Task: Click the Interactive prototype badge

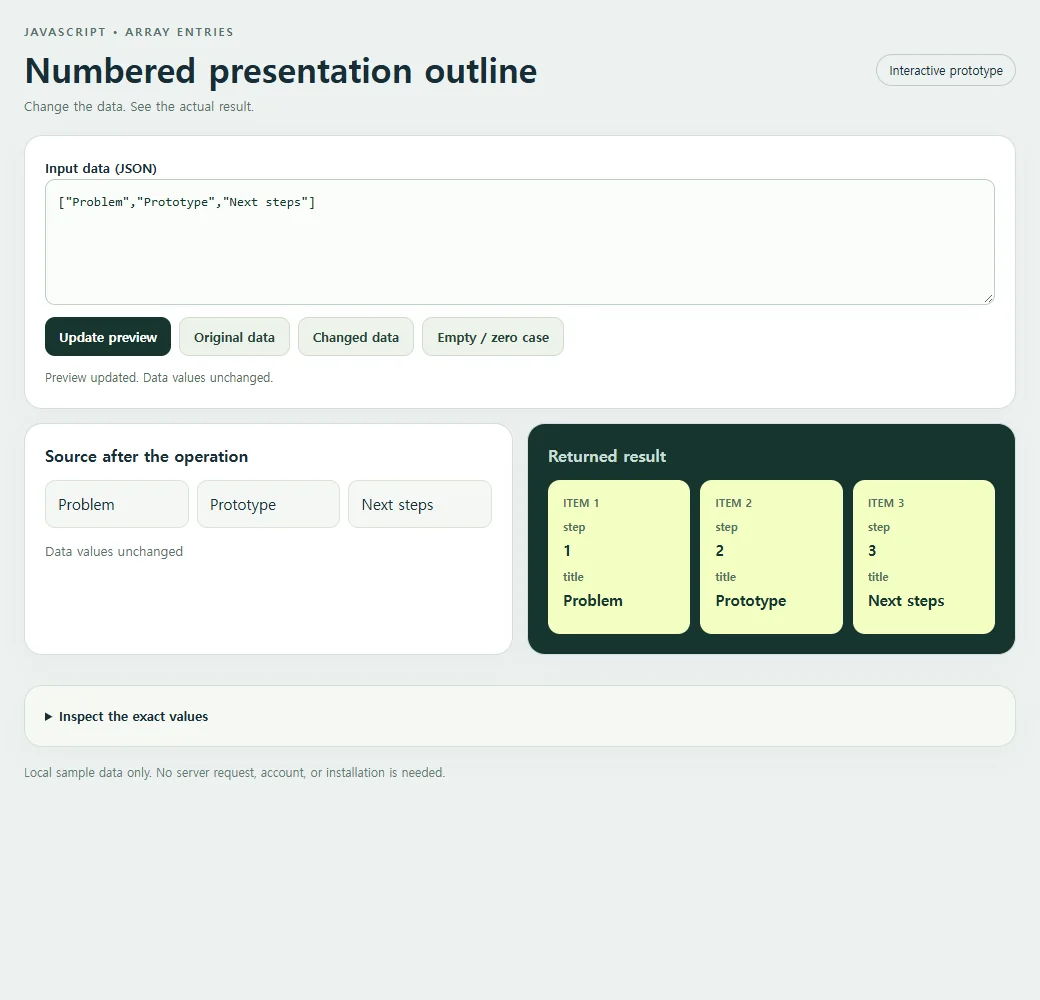Action: 946,70
